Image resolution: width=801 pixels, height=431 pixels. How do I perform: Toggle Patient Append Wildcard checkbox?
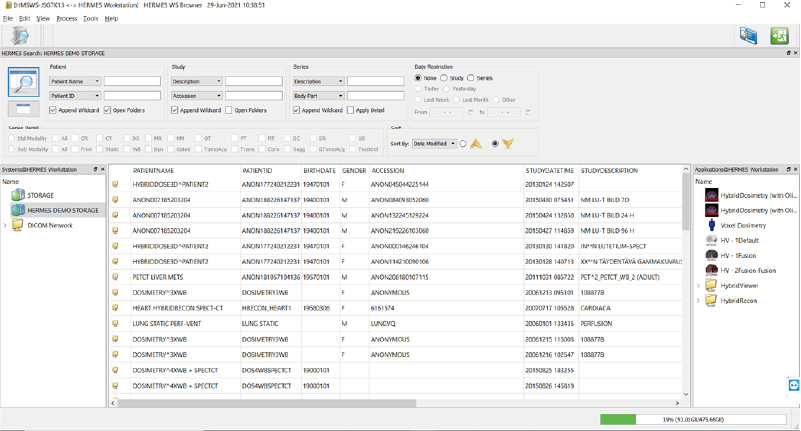pyautogui.click(x=53, y=110)
